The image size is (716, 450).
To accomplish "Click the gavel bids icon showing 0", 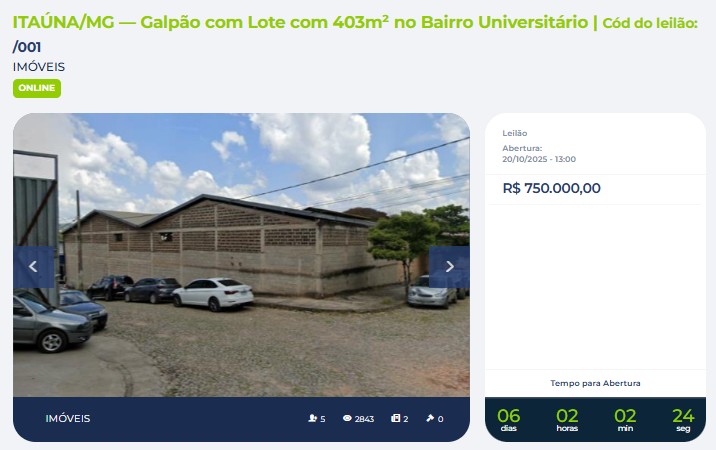I will pyautogui.click(x=430, y=418).
